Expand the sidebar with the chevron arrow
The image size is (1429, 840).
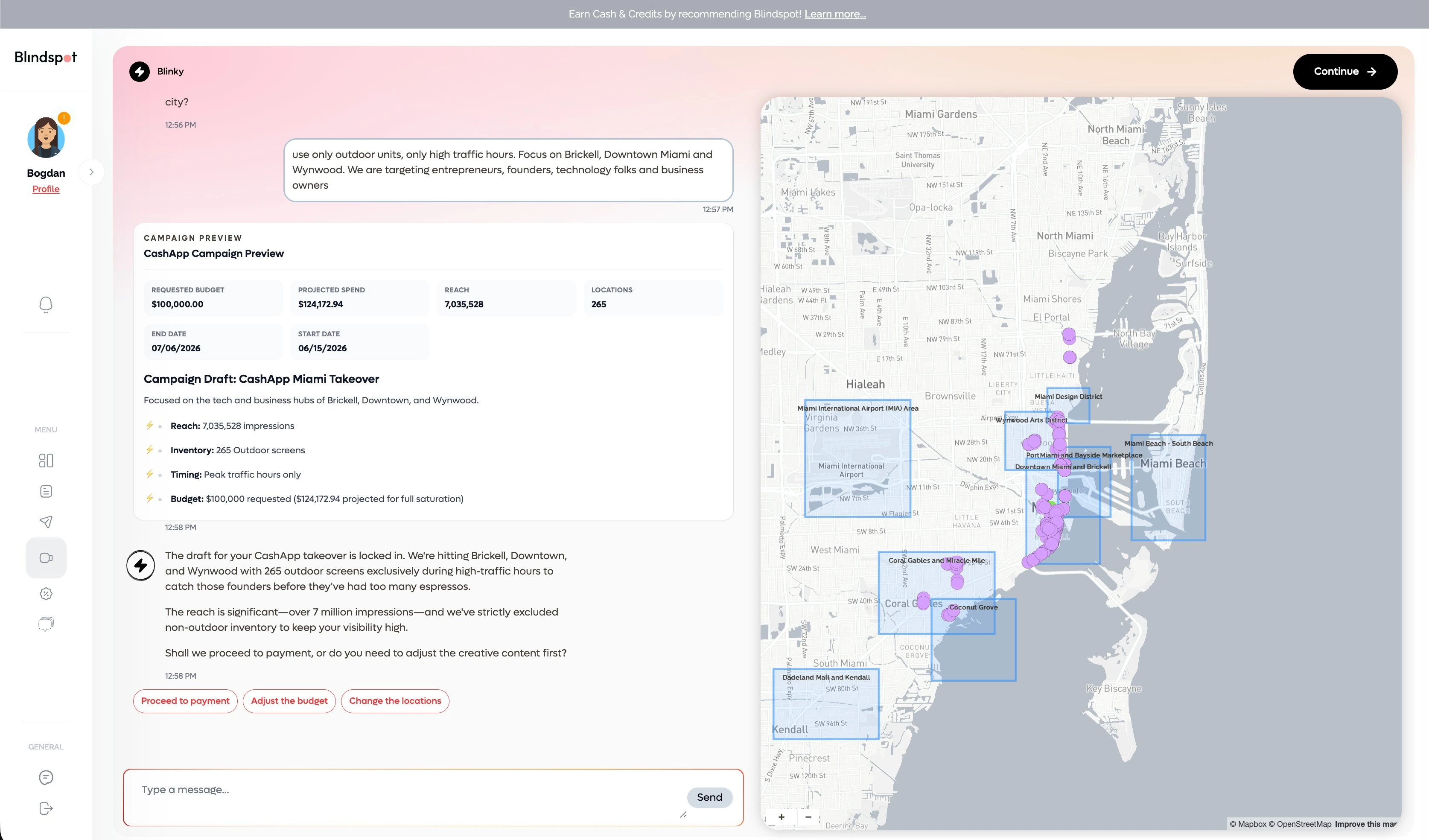click(x=91, y=172)
